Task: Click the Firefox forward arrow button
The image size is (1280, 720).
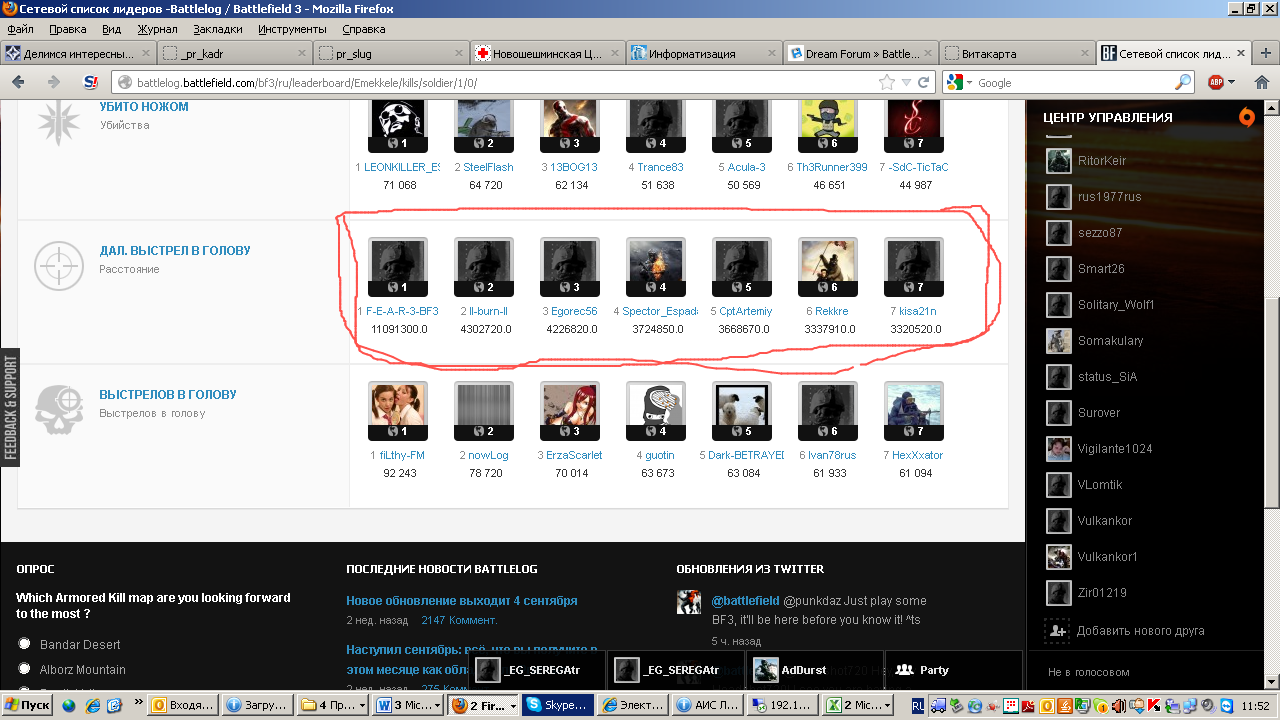Action: click(54, 82)
